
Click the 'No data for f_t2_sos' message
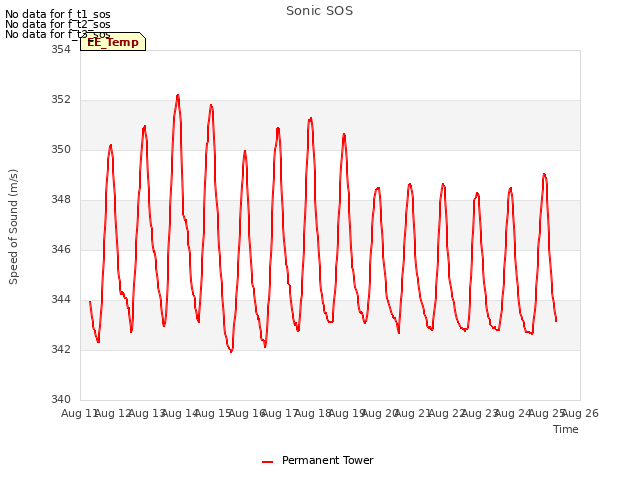pyautogui.click(x=58, y=24)
